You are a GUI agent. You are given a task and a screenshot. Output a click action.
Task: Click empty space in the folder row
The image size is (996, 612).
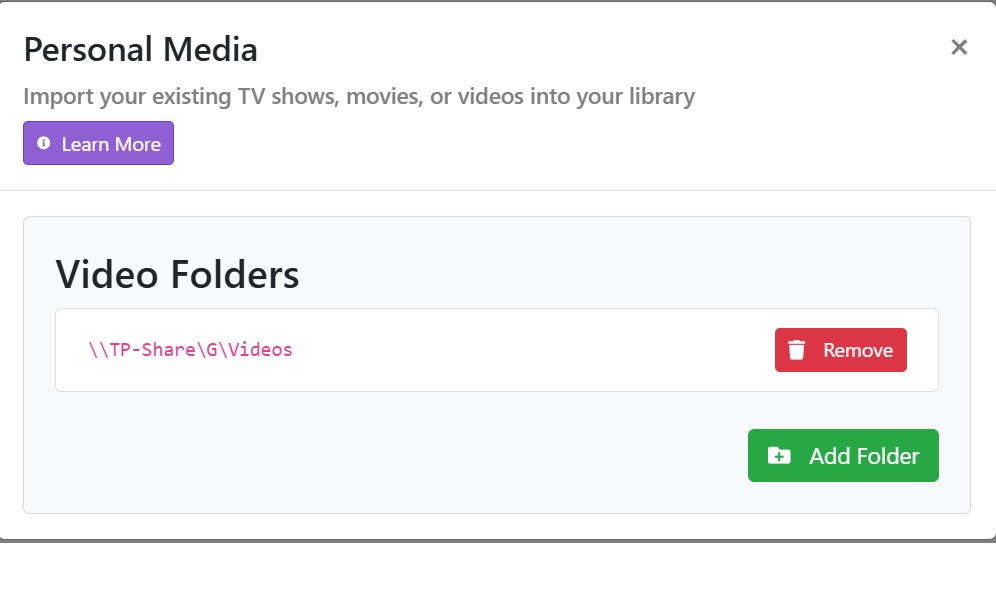pos(530,350)
